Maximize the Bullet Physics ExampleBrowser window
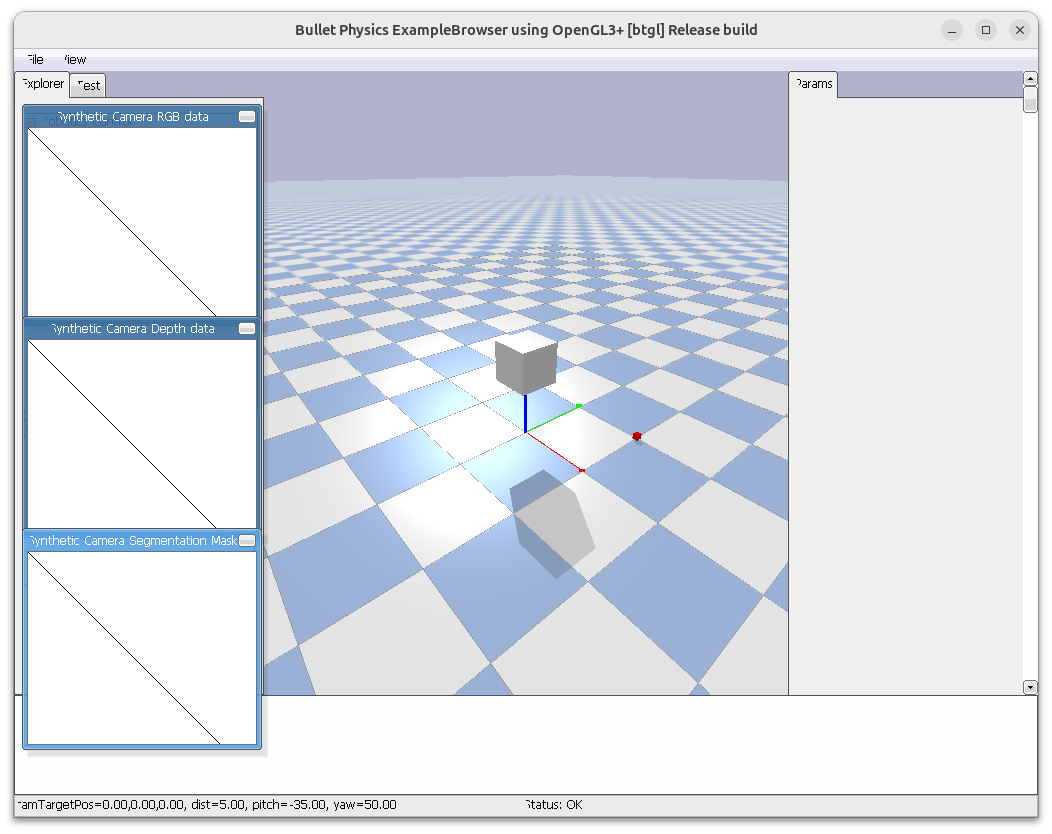The width and height of the screenshot is (1052, 834). (x=986, y=30)
